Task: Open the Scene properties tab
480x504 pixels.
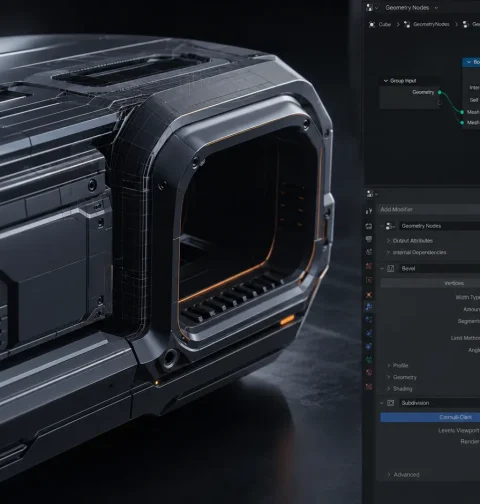Action: tap(369, 266)
